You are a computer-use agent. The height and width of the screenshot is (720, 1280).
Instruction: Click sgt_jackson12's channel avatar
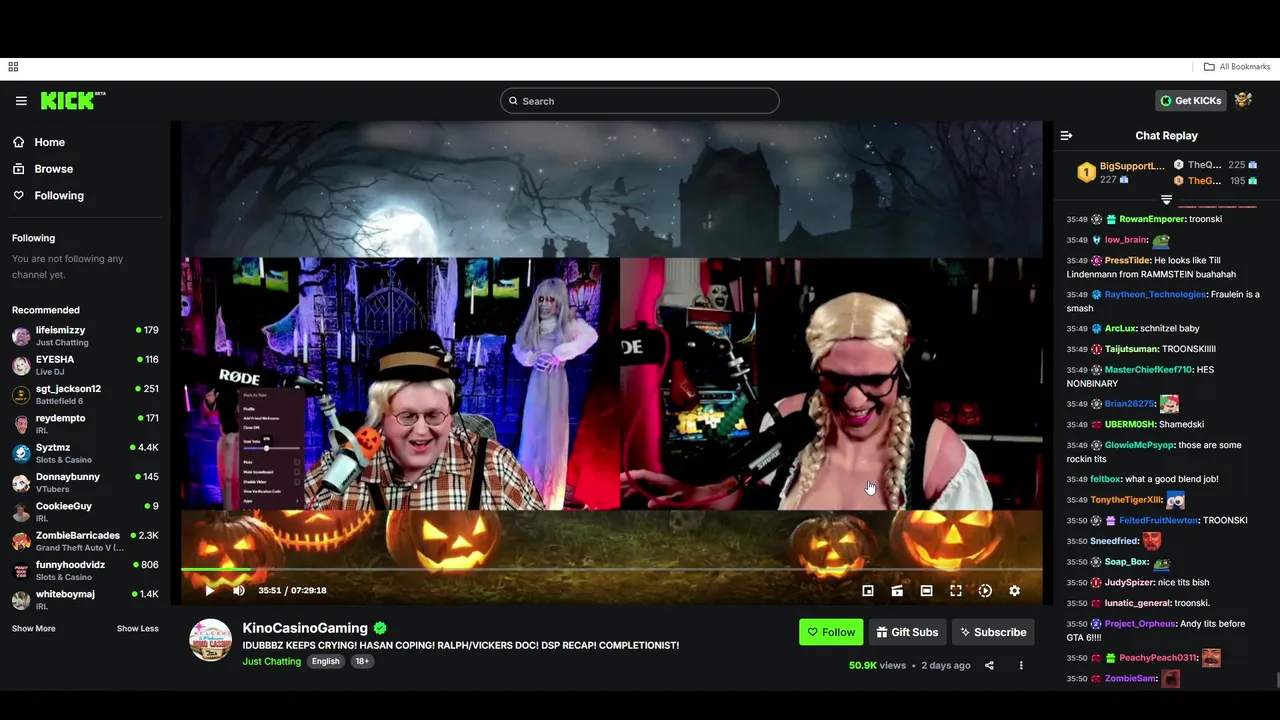pyautogui.click(x=21, y=395)
